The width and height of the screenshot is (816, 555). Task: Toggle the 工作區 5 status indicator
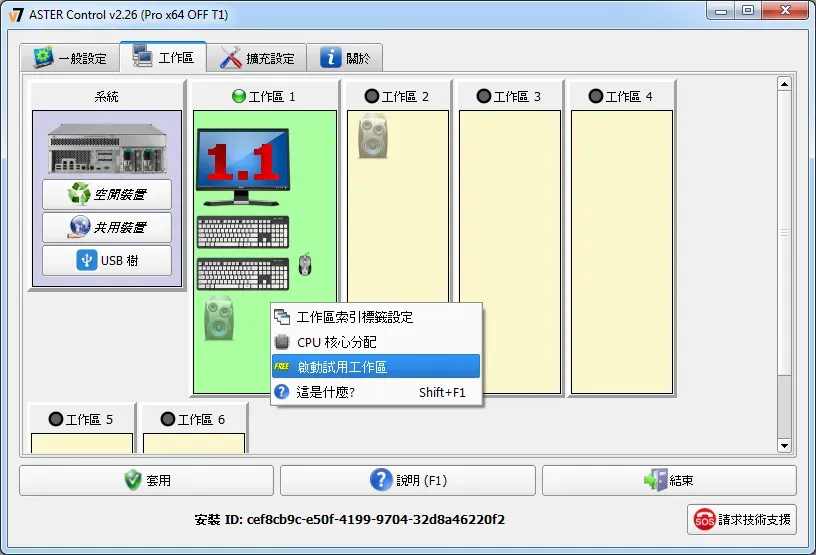[56, 419]
